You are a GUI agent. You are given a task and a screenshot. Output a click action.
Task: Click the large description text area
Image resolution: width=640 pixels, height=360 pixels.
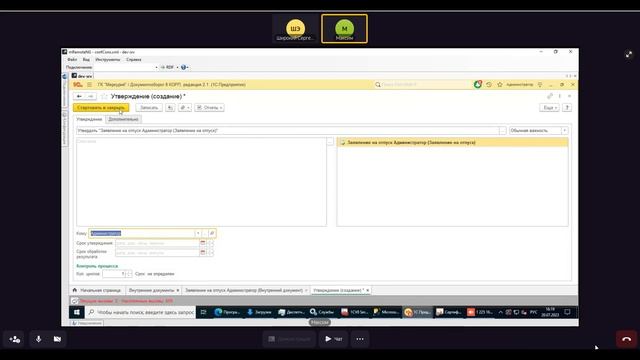point(201,182)
